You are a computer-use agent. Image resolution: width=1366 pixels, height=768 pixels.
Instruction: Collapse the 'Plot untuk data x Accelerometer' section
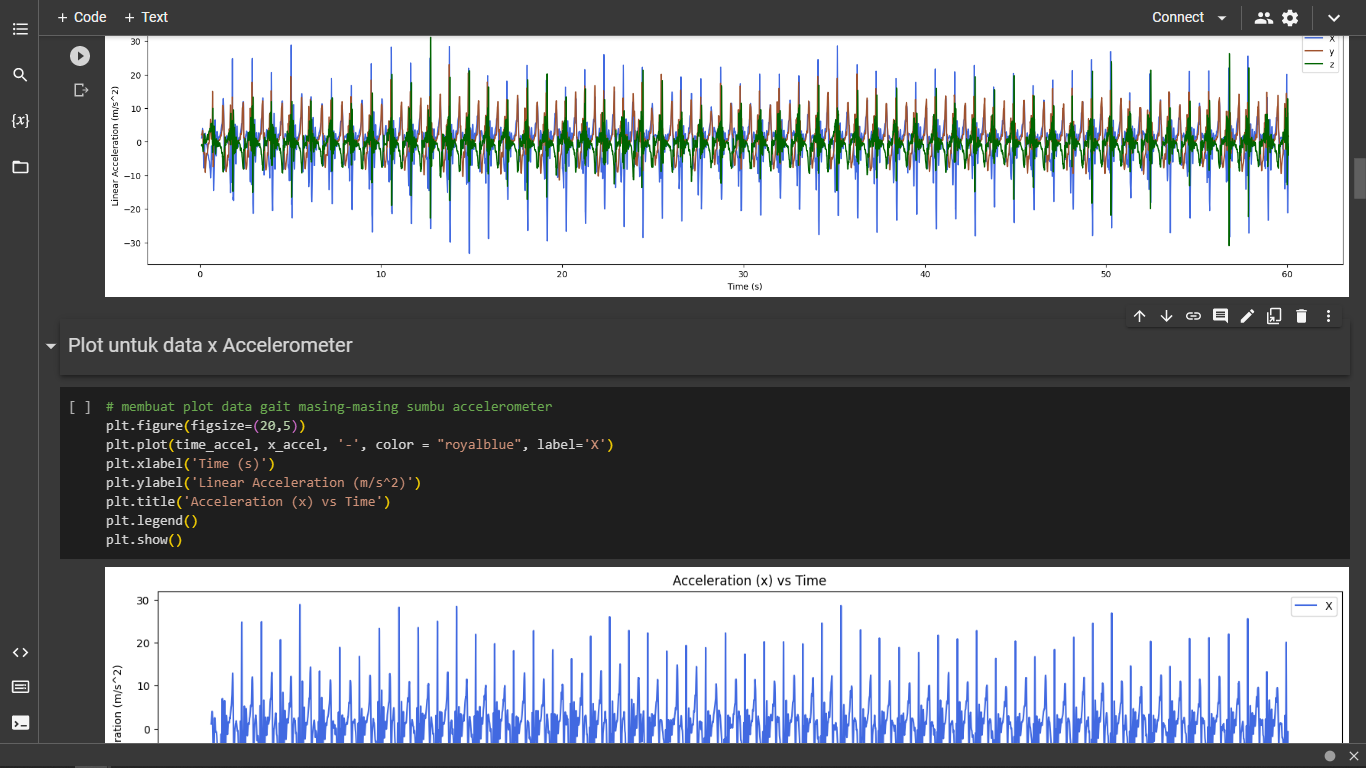51,346
